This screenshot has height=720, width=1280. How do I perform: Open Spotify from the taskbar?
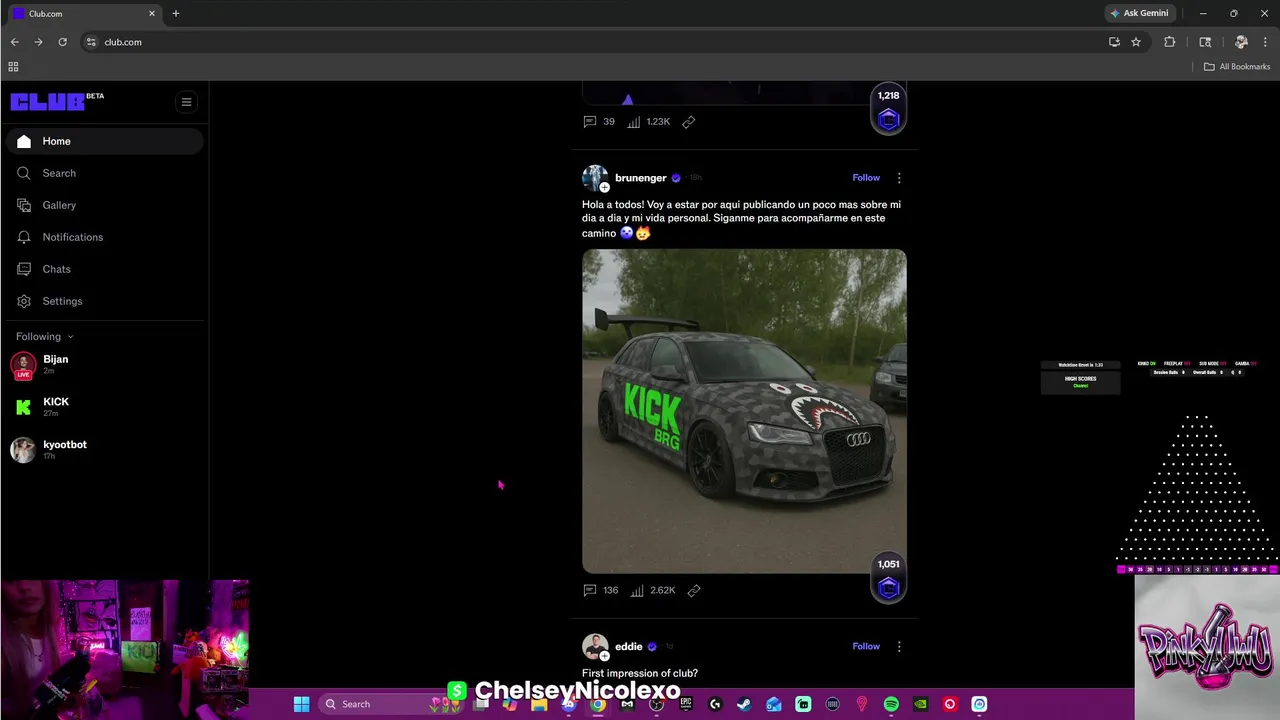(891, 704)
